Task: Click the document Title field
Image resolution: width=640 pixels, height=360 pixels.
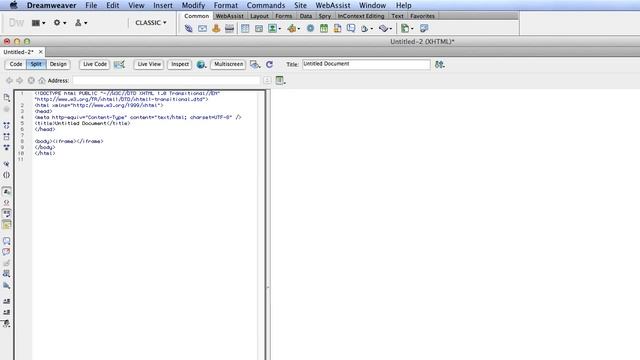Action: click(366, 64)
